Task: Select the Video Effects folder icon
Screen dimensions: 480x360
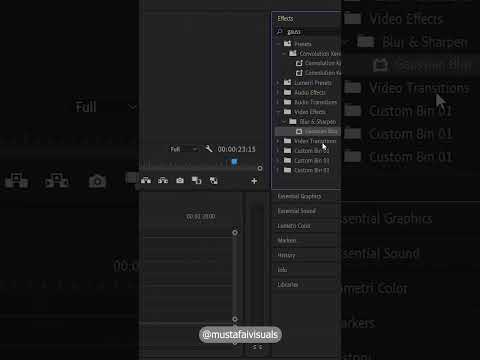Action: 287,112
